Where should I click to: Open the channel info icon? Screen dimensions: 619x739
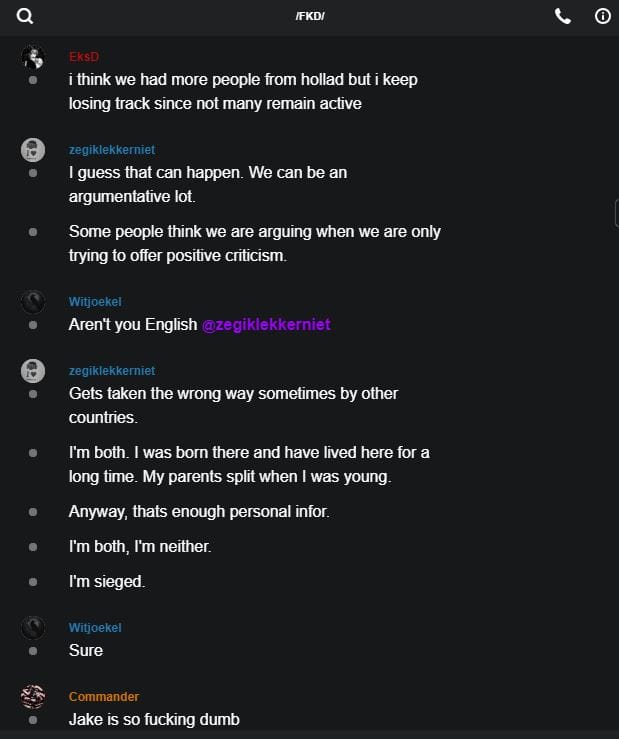pyautogui.click(x=602, y=16)
